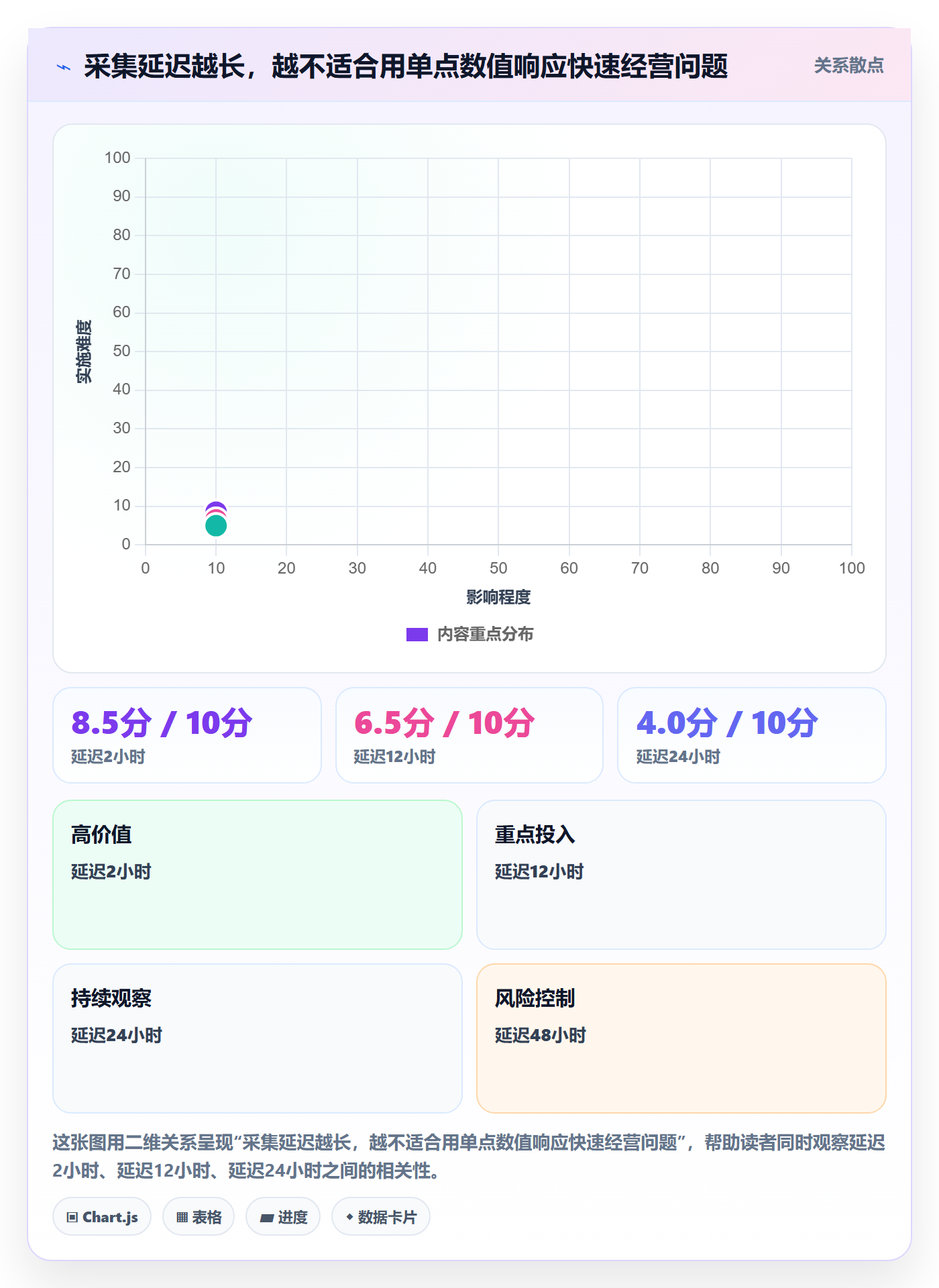Click the 实施难度 y-axis title

pyautogui.click(x=84, y=352)
